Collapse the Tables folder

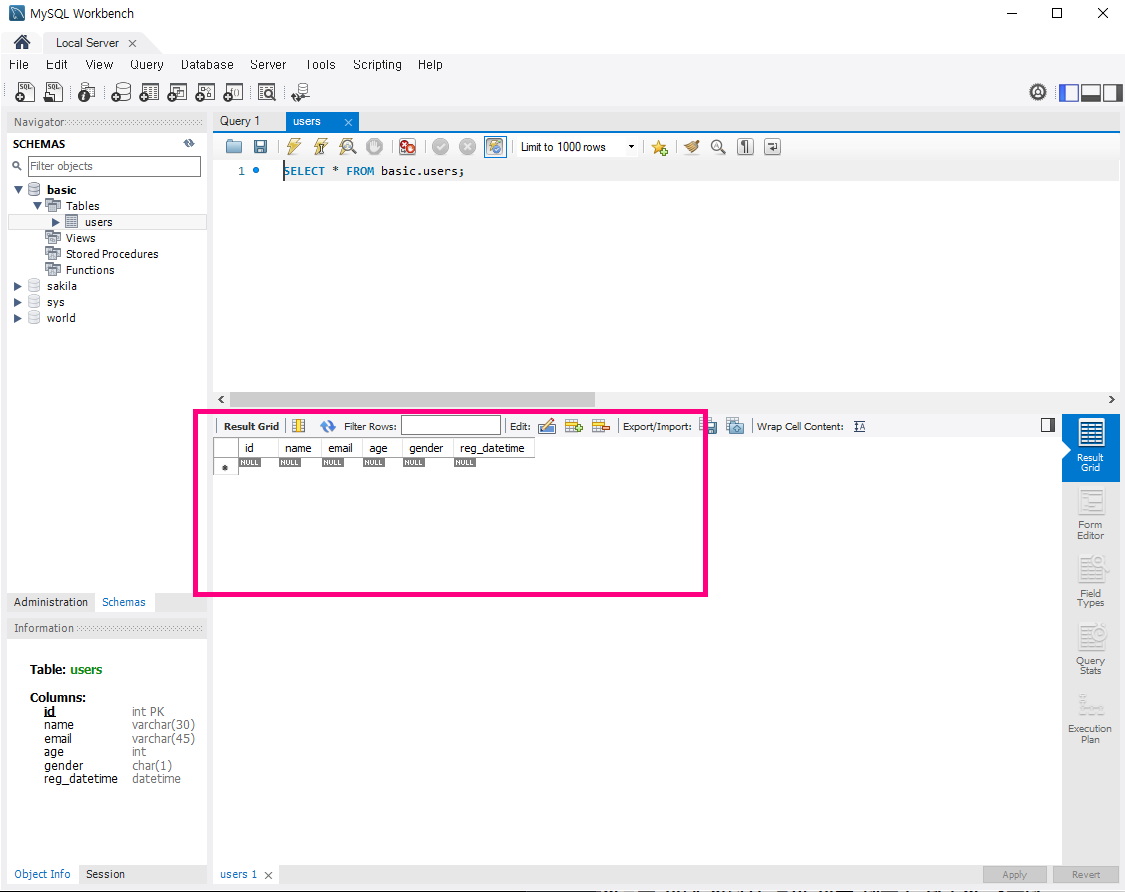tap(37, 206)
